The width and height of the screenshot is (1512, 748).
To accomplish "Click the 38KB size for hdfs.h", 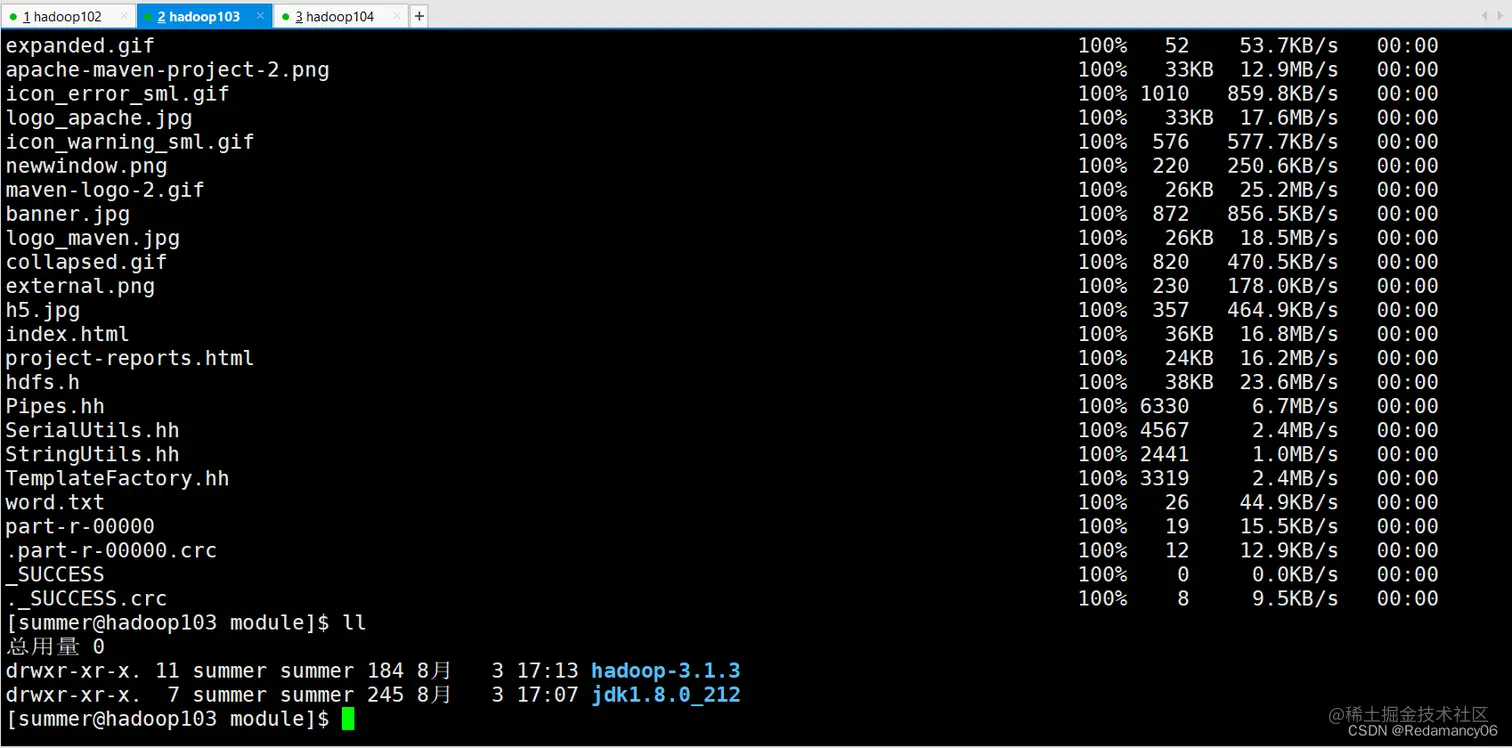I will click(x=1189, y=381).
